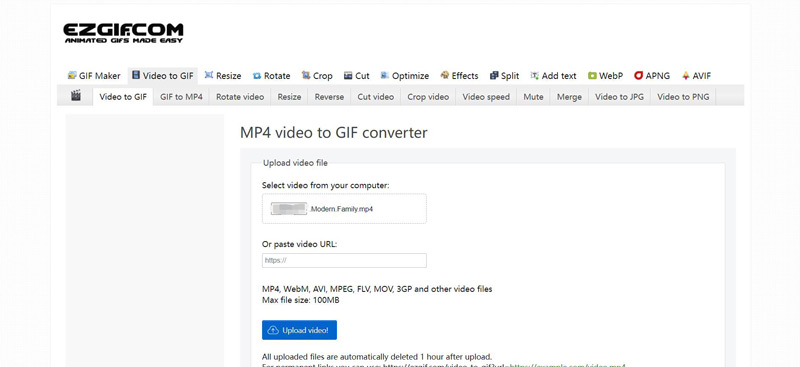
Task: Click the EZGIF.COM logo
Action: (123, 33)
